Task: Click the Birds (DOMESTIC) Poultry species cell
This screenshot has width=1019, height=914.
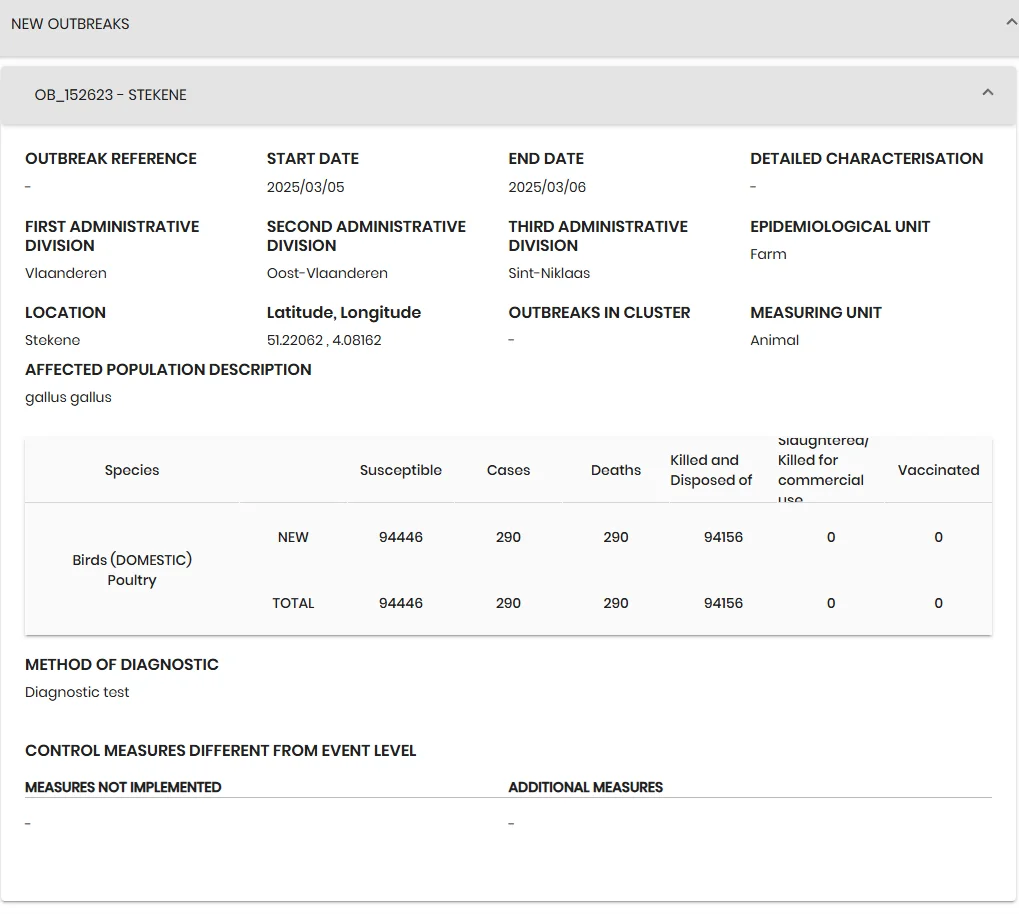Action: [132, 569]
